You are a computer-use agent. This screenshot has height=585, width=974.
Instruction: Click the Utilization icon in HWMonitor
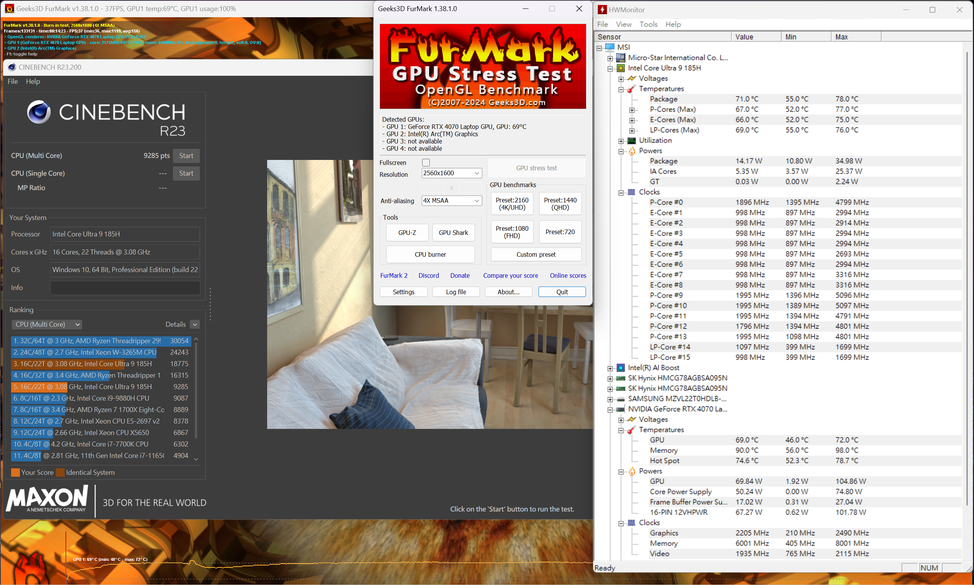pyautogui.click(x=632, y=140)
